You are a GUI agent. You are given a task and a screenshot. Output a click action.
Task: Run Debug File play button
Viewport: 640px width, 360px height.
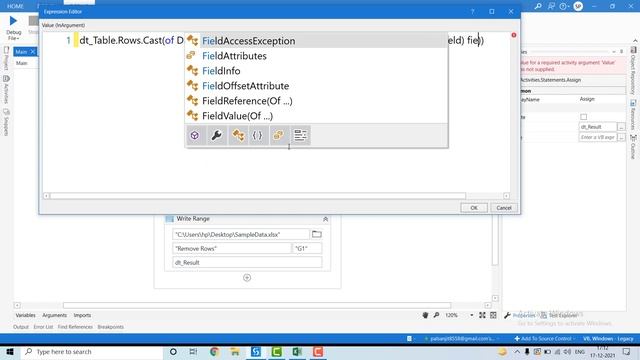click(x=13, y=21)
